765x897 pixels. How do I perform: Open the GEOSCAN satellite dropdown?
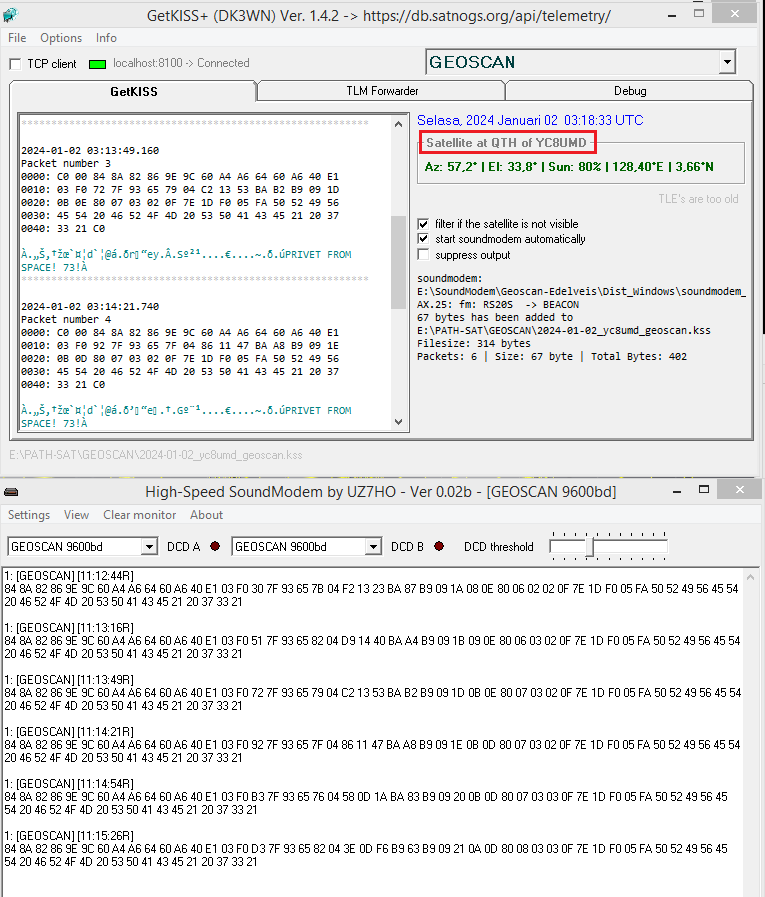pos(727,62)
